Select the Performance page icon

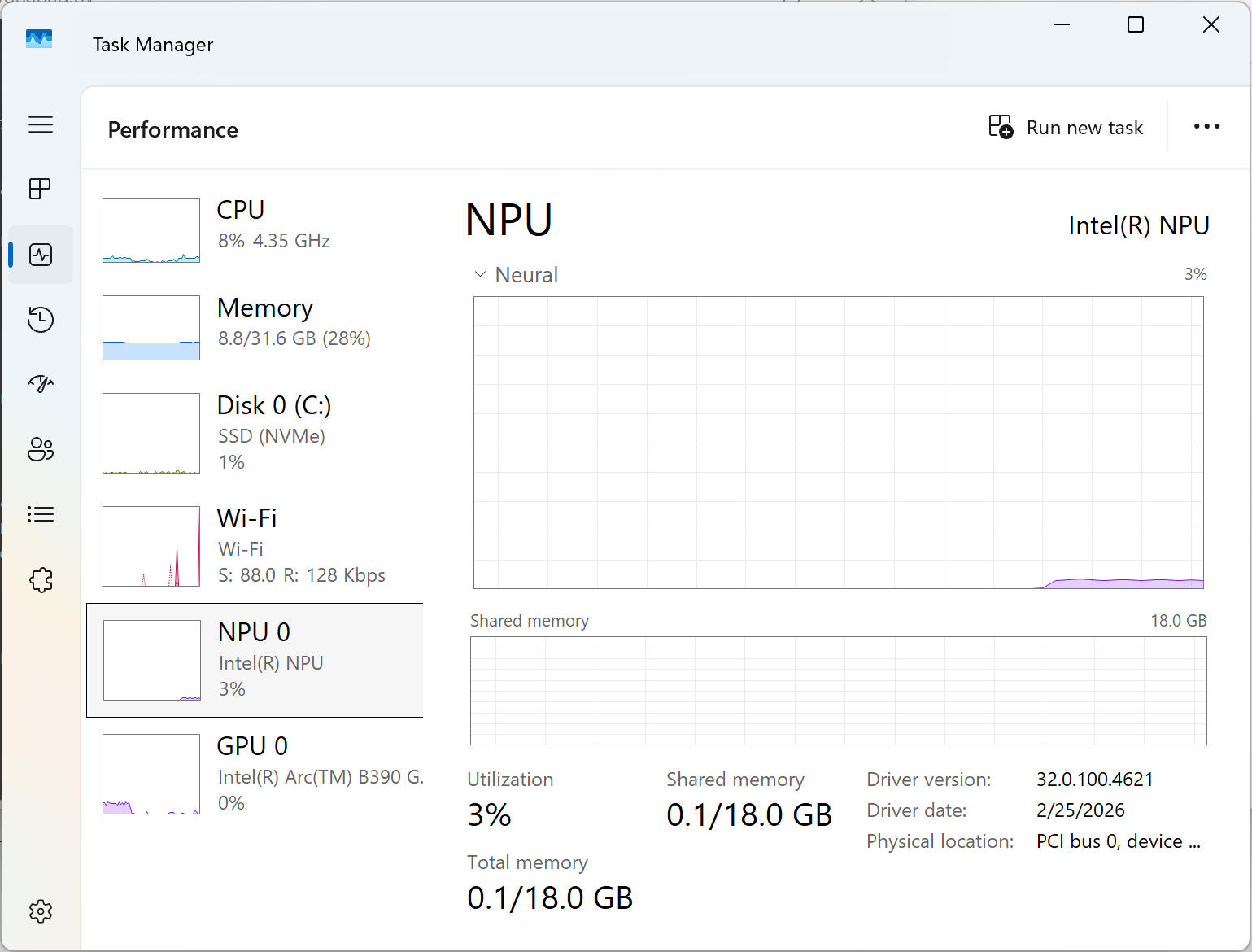click(41, 255)
